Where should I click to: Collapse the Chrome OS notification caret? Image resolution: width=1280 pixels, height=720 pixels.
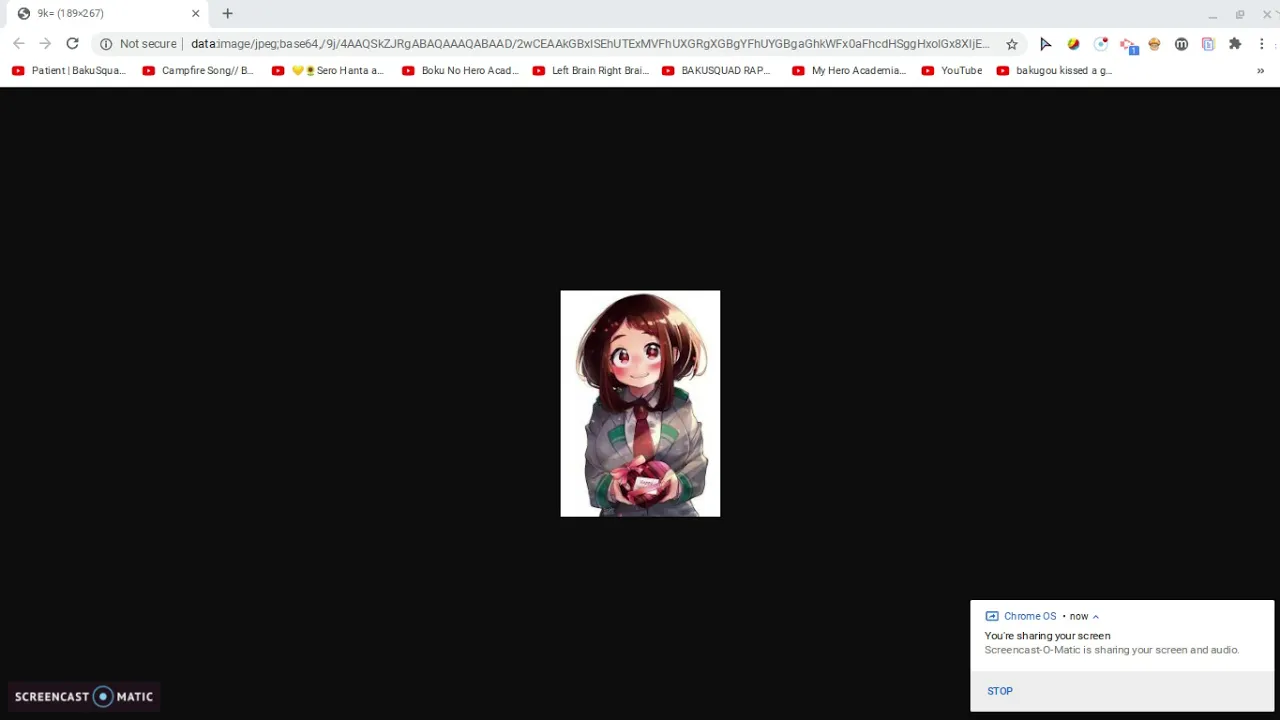click(1096, 617)
